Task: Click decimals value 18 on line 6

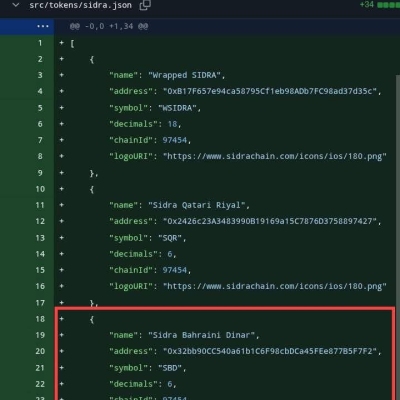Action: point(172,124)
